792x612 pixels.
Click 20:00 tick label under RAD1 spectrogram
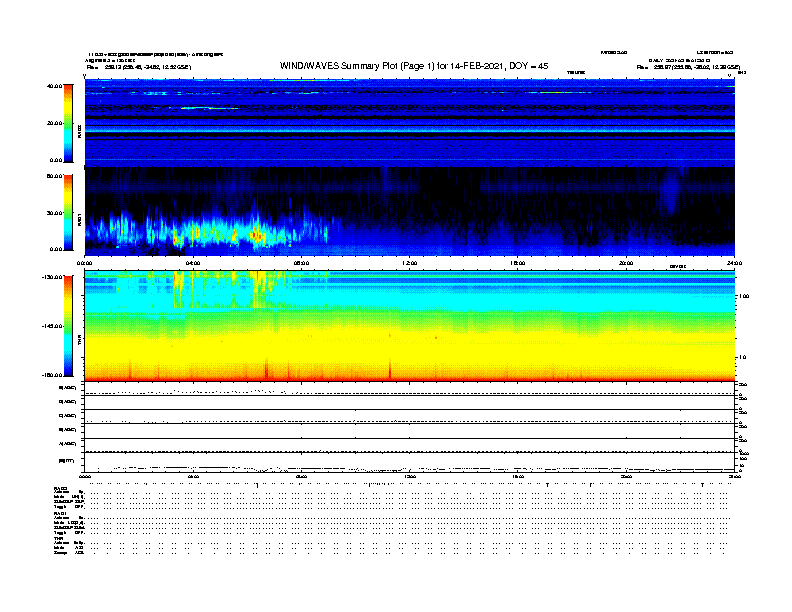pos(626,263)
